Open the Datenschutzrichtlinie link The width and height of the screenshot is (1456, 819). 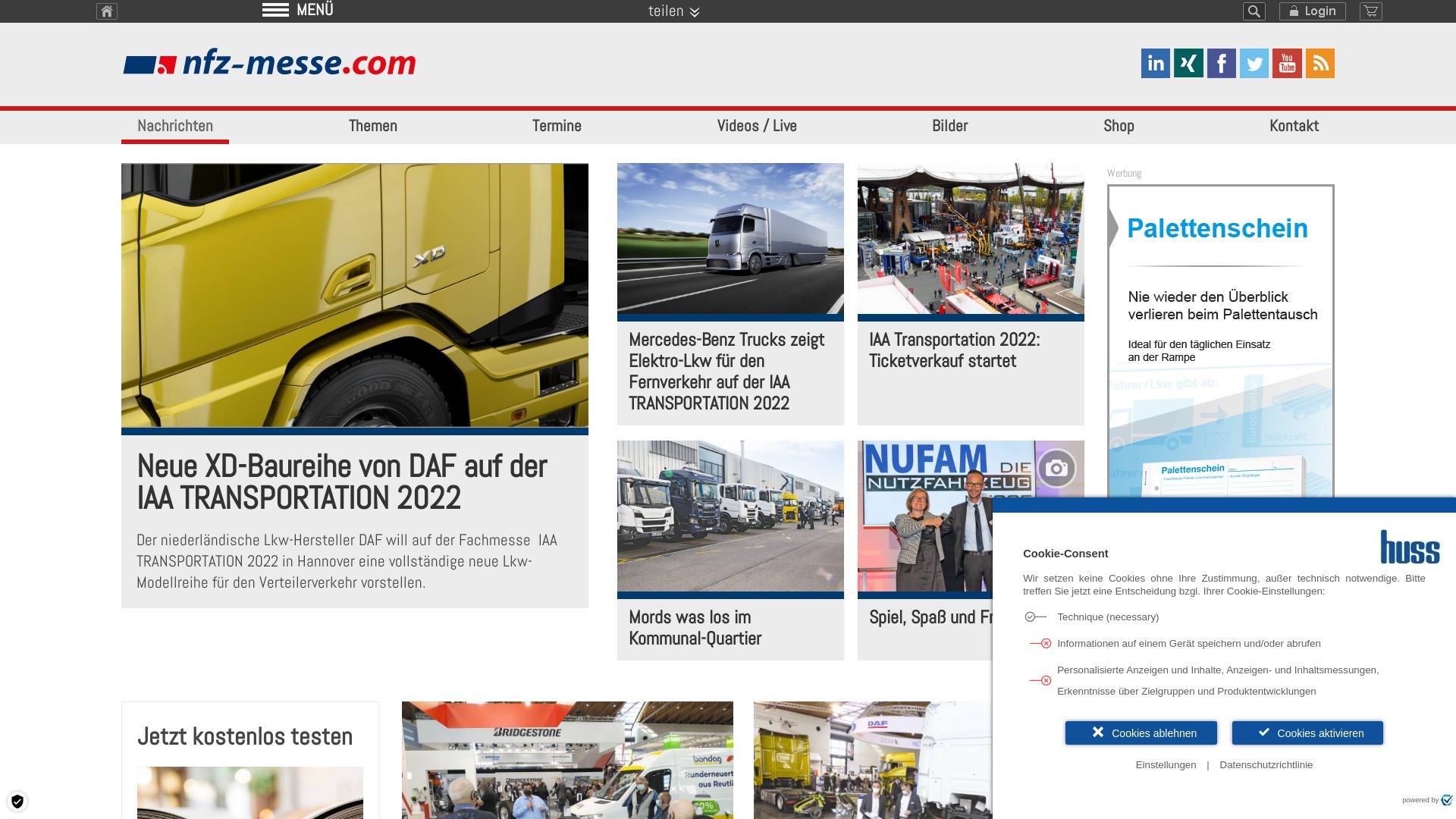[1266, 765]
